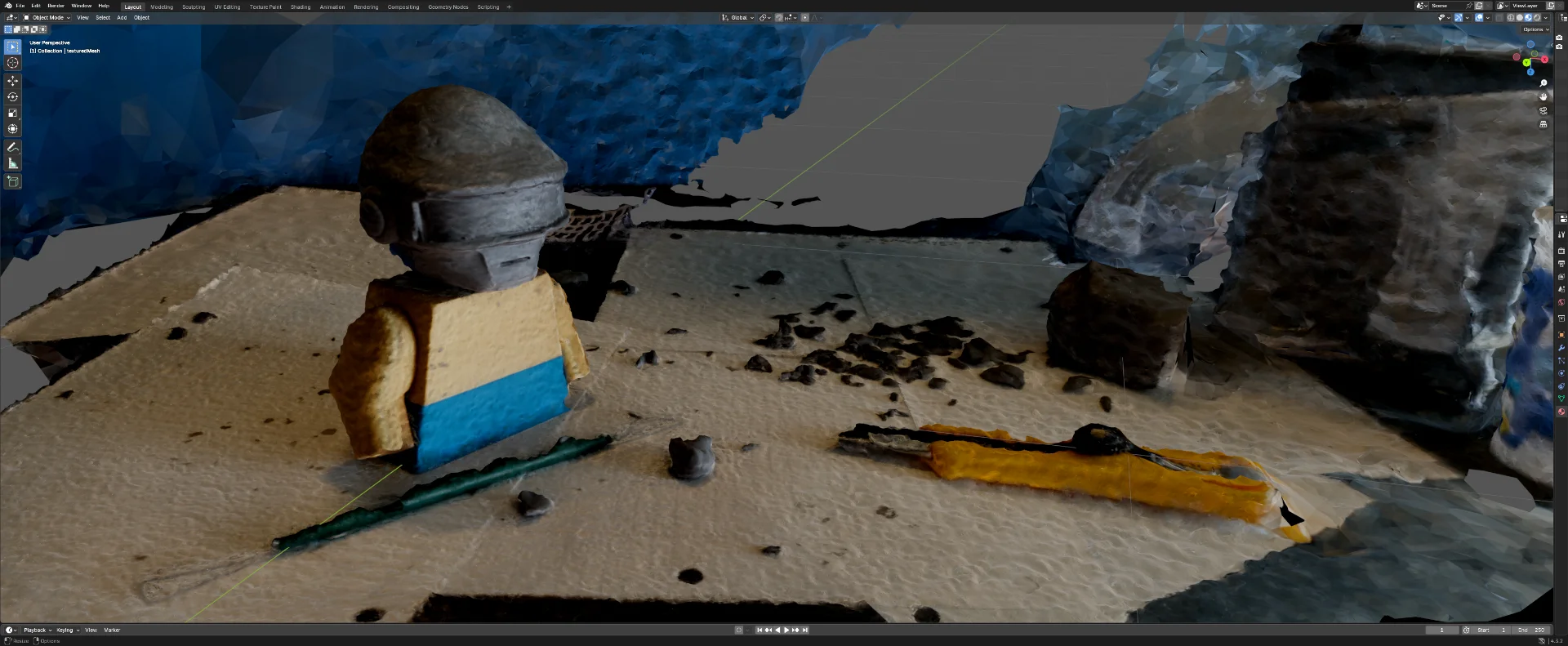Screen dimensions: 1568x646
Task: Open Global transform orientation dropdown
Action: point(737,17)
